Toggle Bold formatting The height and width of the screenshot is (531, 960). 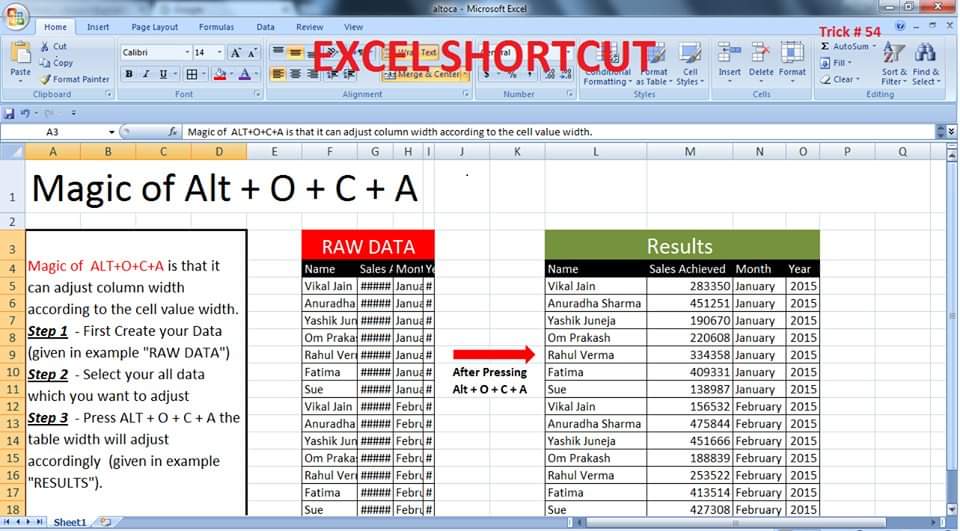tap(129, 75)
